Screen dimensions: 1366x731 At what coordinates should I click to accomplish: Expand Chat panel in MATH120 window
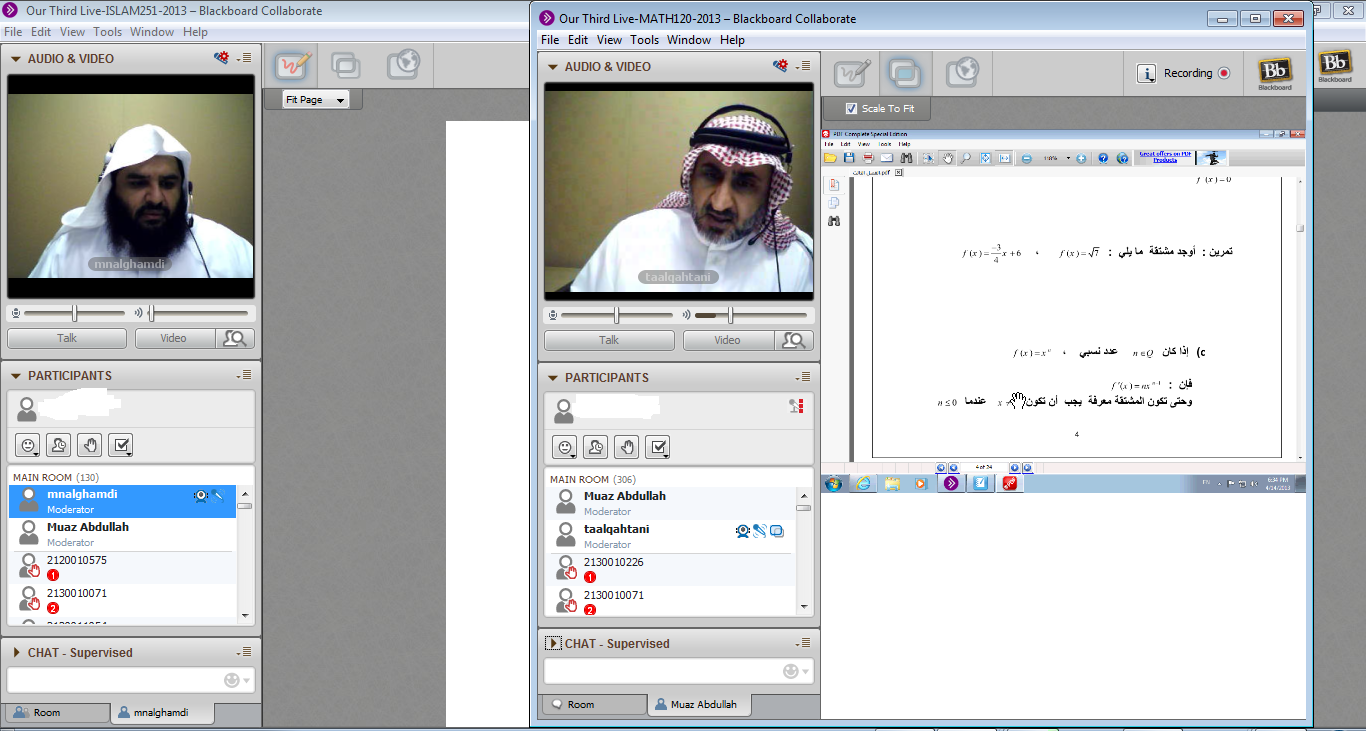552,643
